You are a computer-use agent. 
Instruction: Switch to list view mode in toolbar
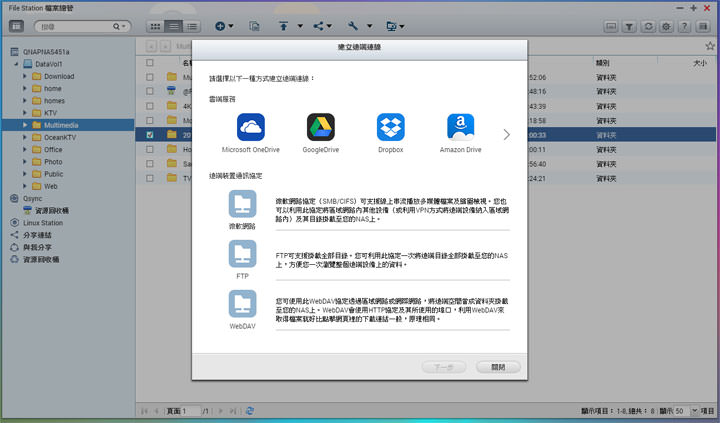tap(174, 25)
